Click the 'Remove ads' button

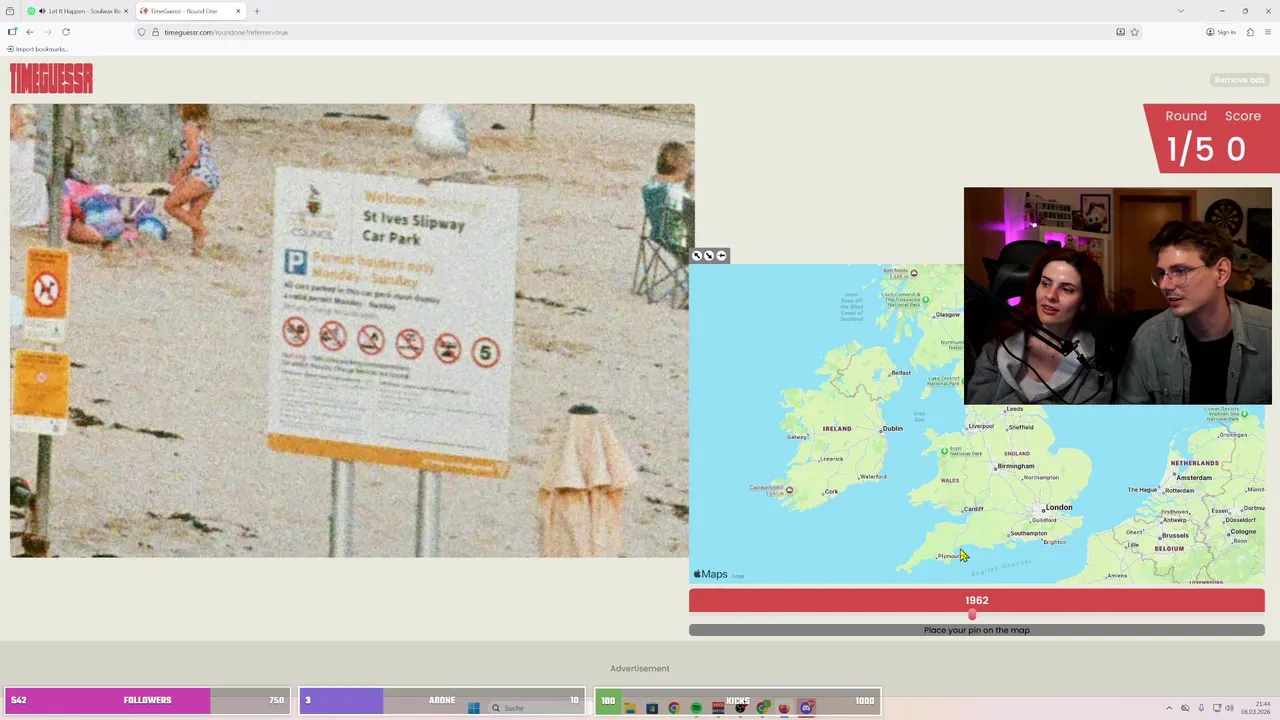(1239, 80)
